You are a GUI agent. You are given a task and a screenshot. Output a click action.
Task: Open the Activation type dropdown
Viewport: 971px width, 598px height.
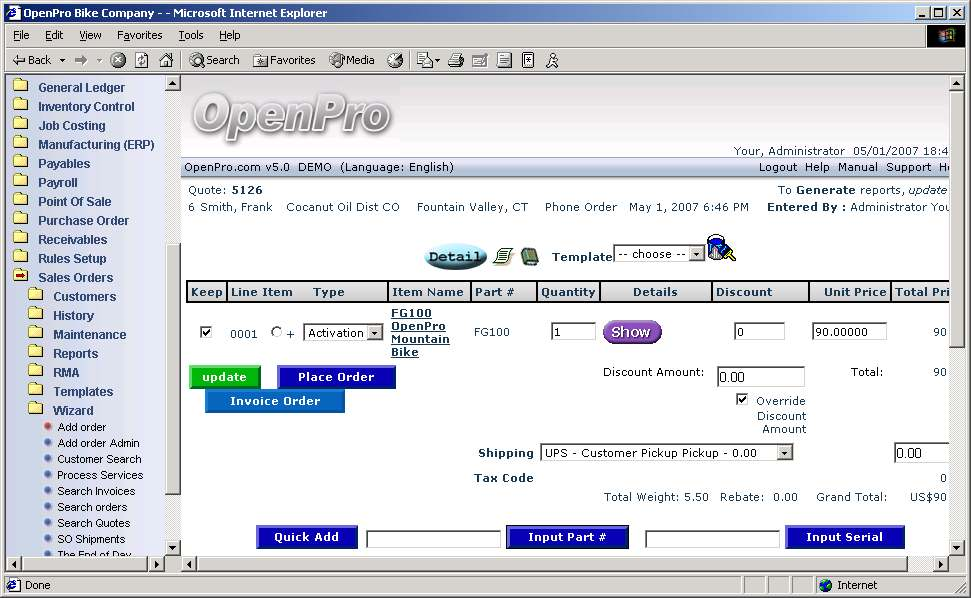[375, 333]
